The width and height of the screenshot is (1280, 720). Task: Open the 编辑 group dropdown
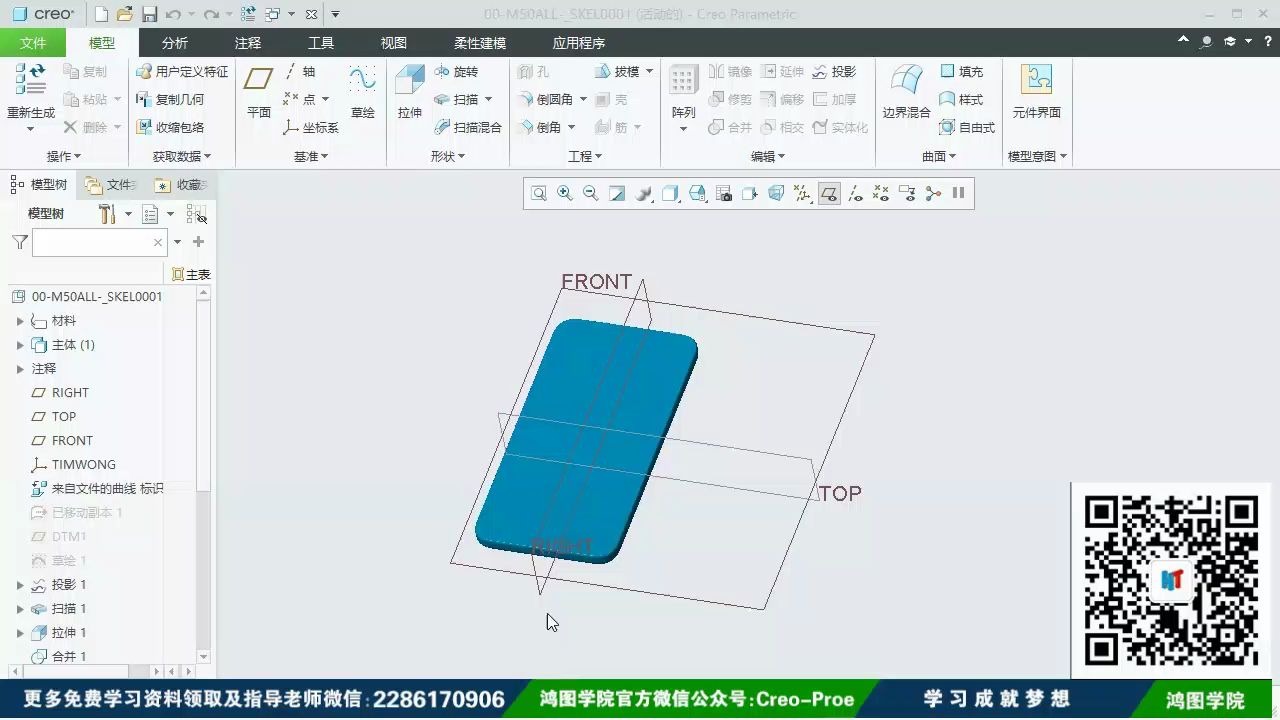(768, 156)
